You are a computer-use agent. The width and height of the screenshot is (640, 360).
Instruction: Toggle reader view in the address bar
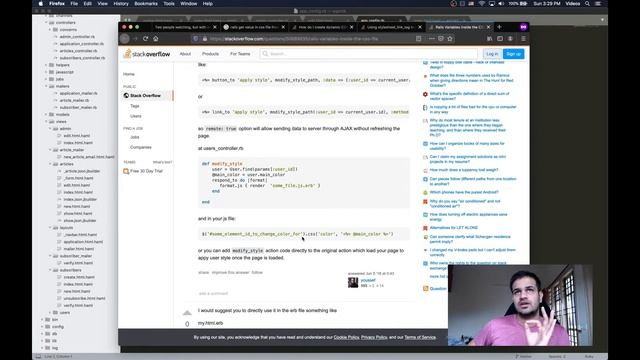pyautogui.click(x=418, y=38)
